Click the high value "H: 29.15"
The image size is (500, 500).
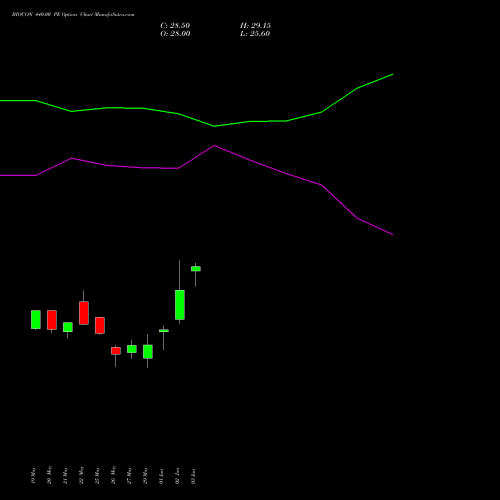click(x=255, y=26)
